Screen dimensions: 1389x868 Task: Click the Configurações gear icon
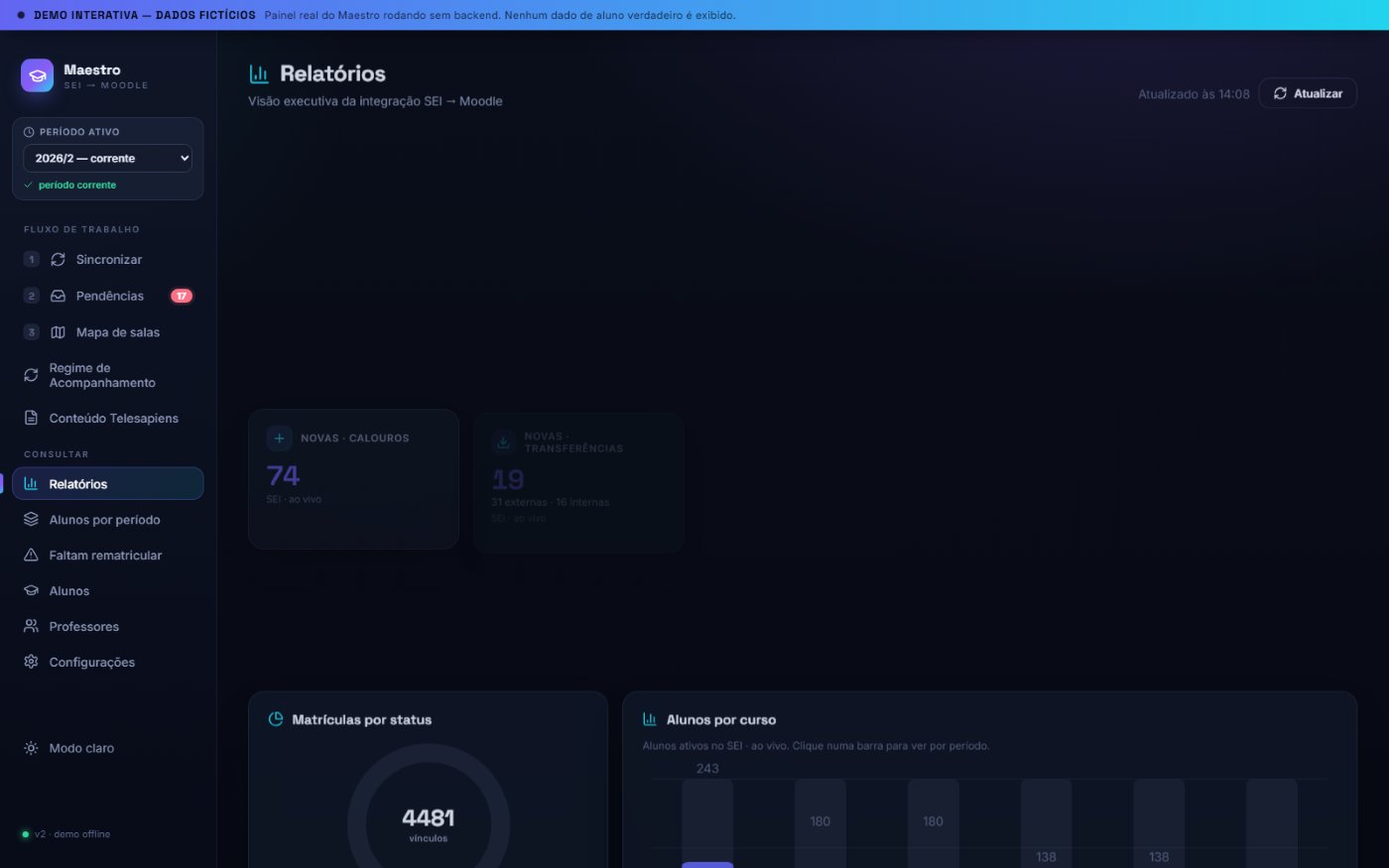click(x=31, y=662)
